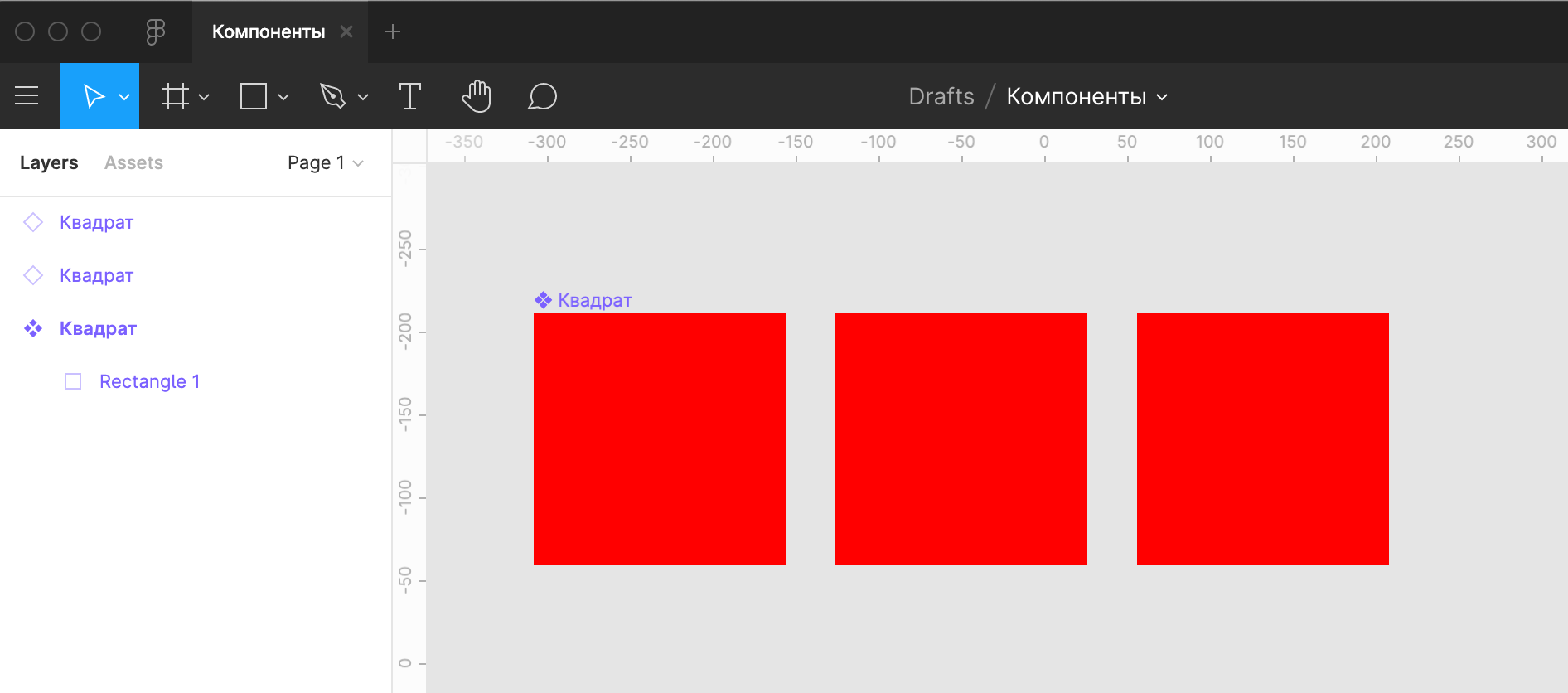Switch to the Layers tab

[49, 163]
